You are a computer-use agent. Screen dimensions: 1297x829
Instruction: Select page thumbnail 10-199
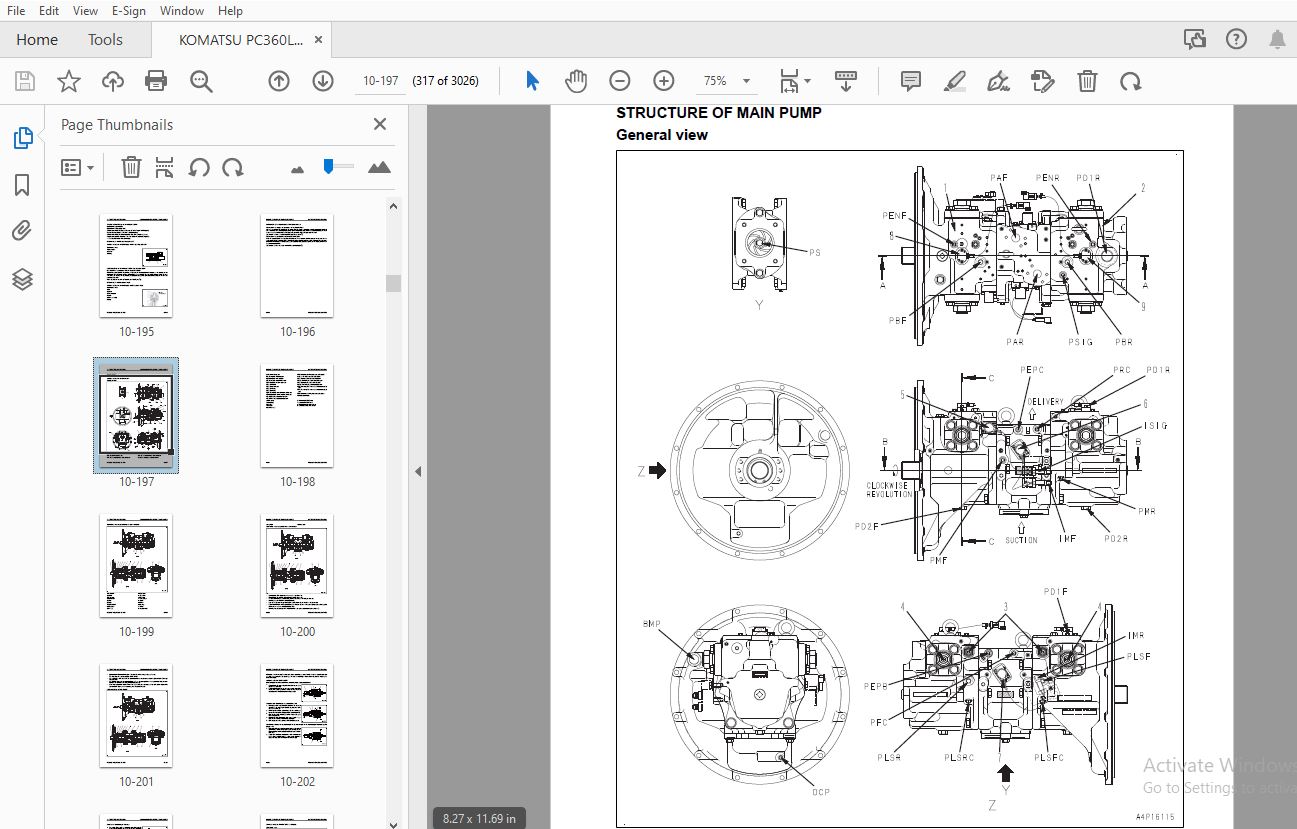(136, 566)
